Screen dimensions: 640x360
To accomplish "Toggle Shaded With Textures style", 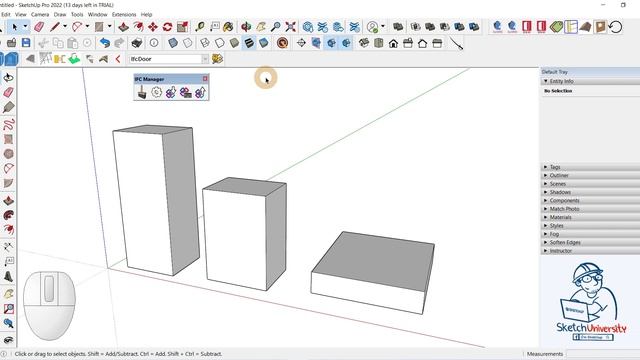I will (x=249, y=42).
